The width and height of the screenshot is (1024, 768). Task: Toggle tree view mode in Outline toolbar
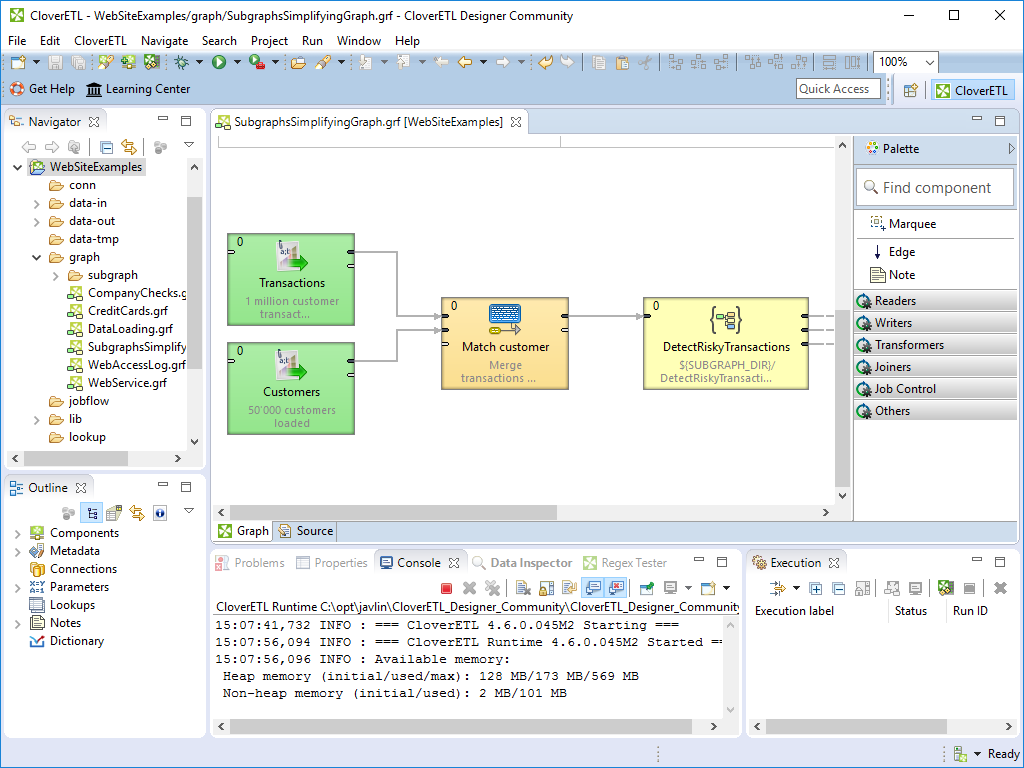click(x=92, y=513)
